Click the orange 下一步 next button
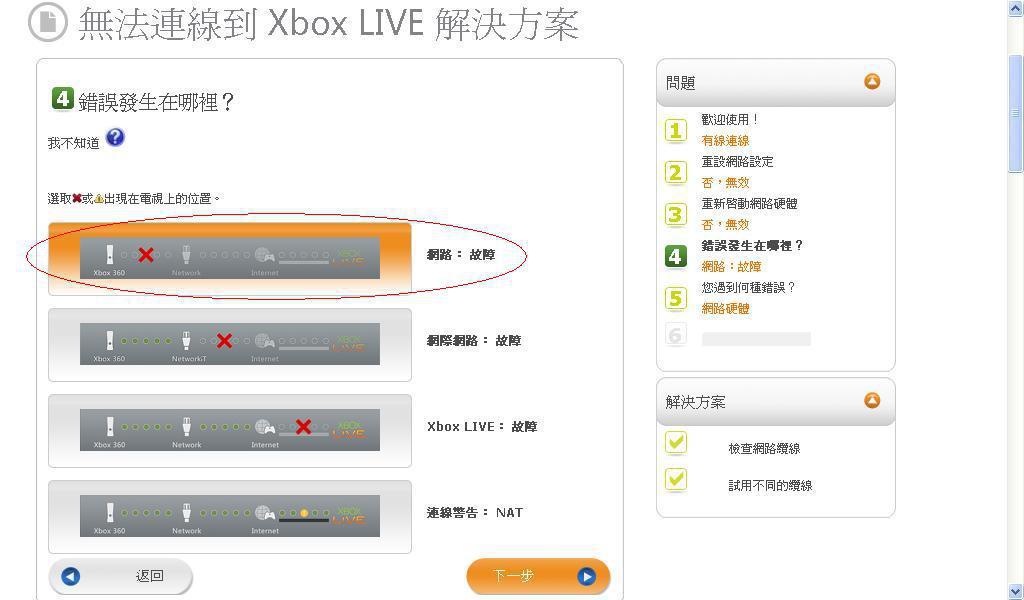The width and height of the screenshot is (1024, 600). click(x=538, y=576)
